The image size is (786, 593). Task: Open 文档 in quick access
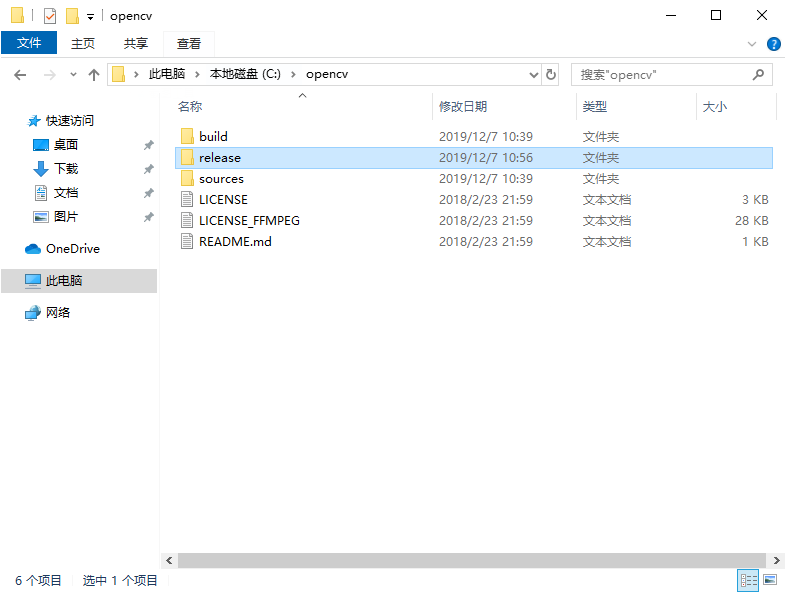point(66,193)
